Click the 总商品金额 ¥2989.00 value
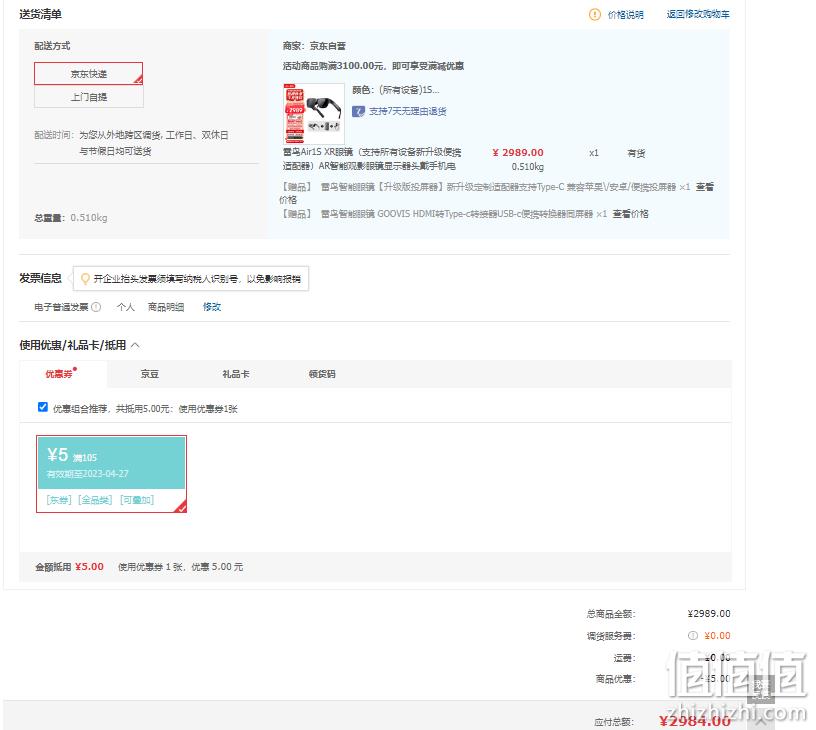Screen dimensions: 816x730 pyautogui.click(x=709, y=613)
